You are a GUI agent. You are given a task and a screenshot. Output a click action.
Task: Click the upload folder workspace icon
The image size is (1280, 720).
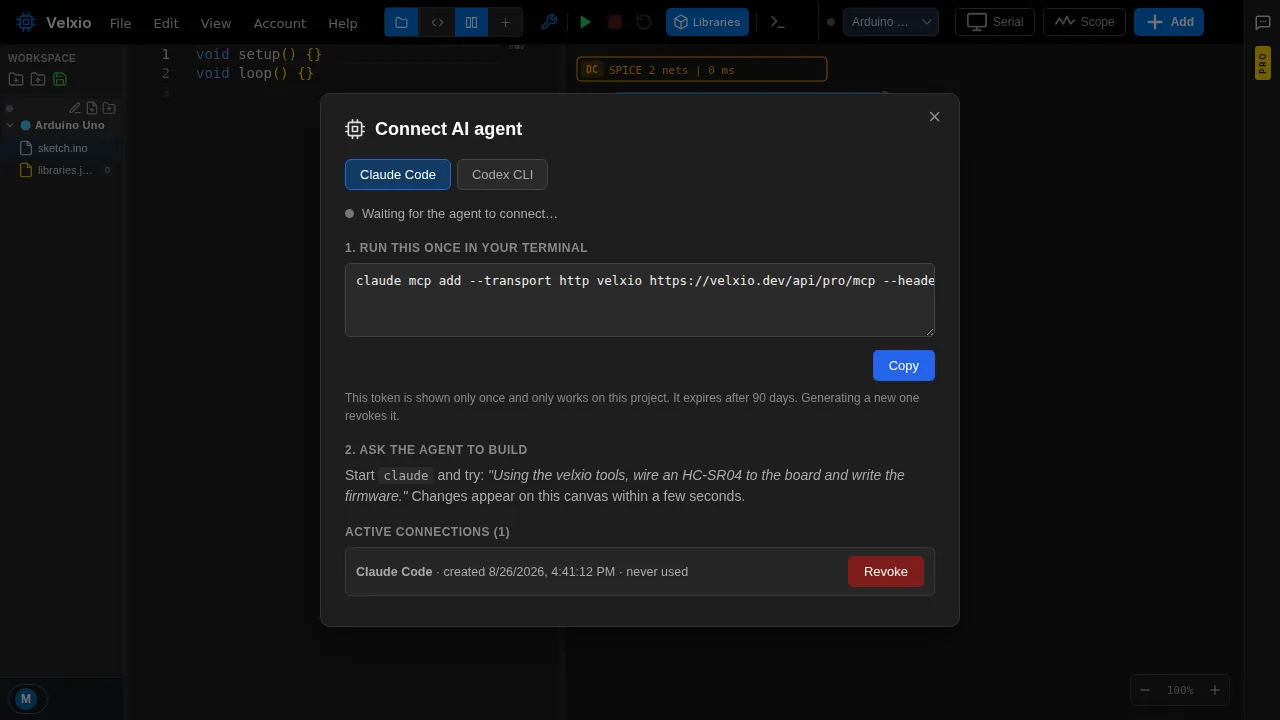click(38, 79)
